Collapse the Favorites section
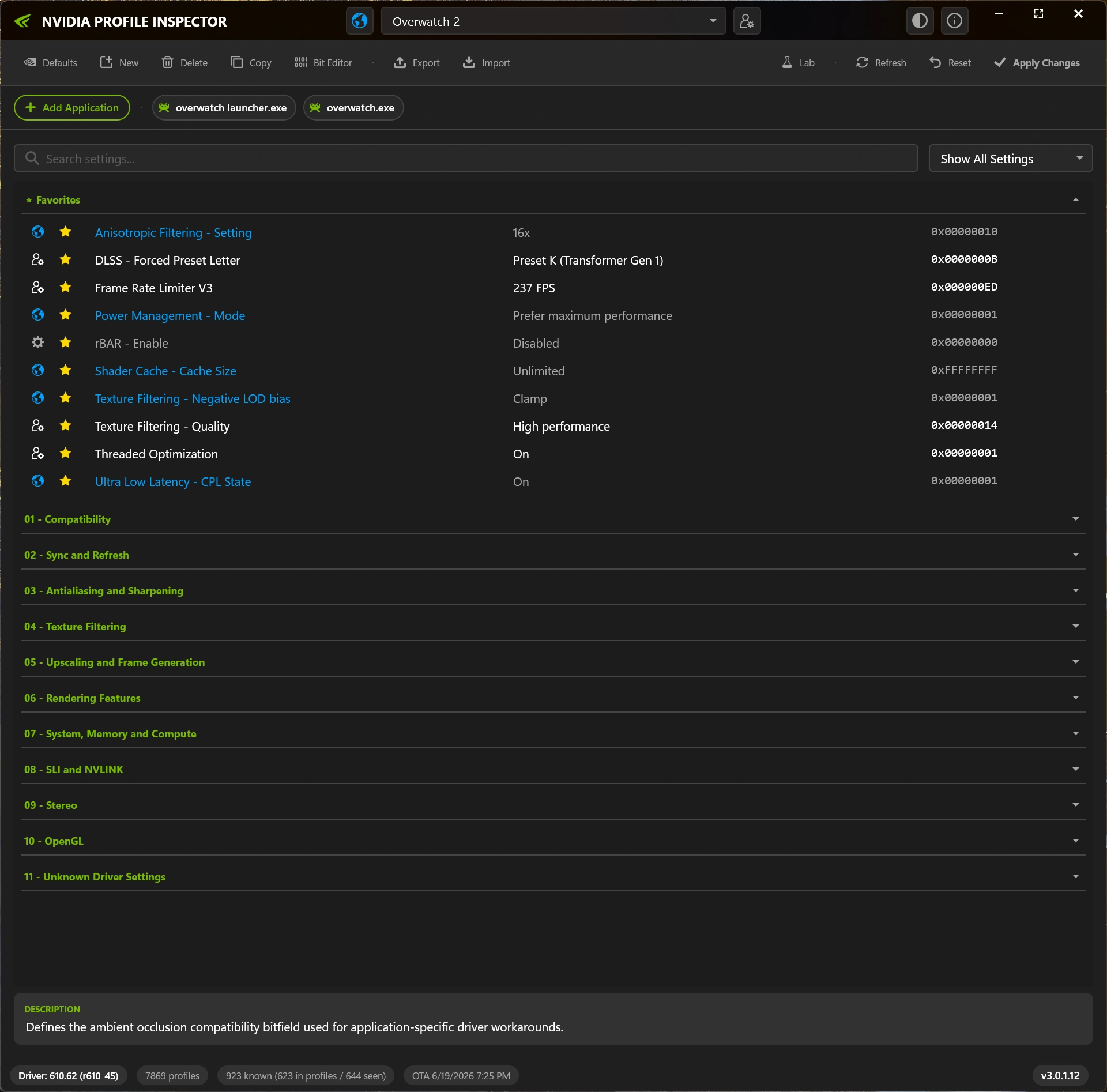1107x1092 pixels. click(1075, 200)
